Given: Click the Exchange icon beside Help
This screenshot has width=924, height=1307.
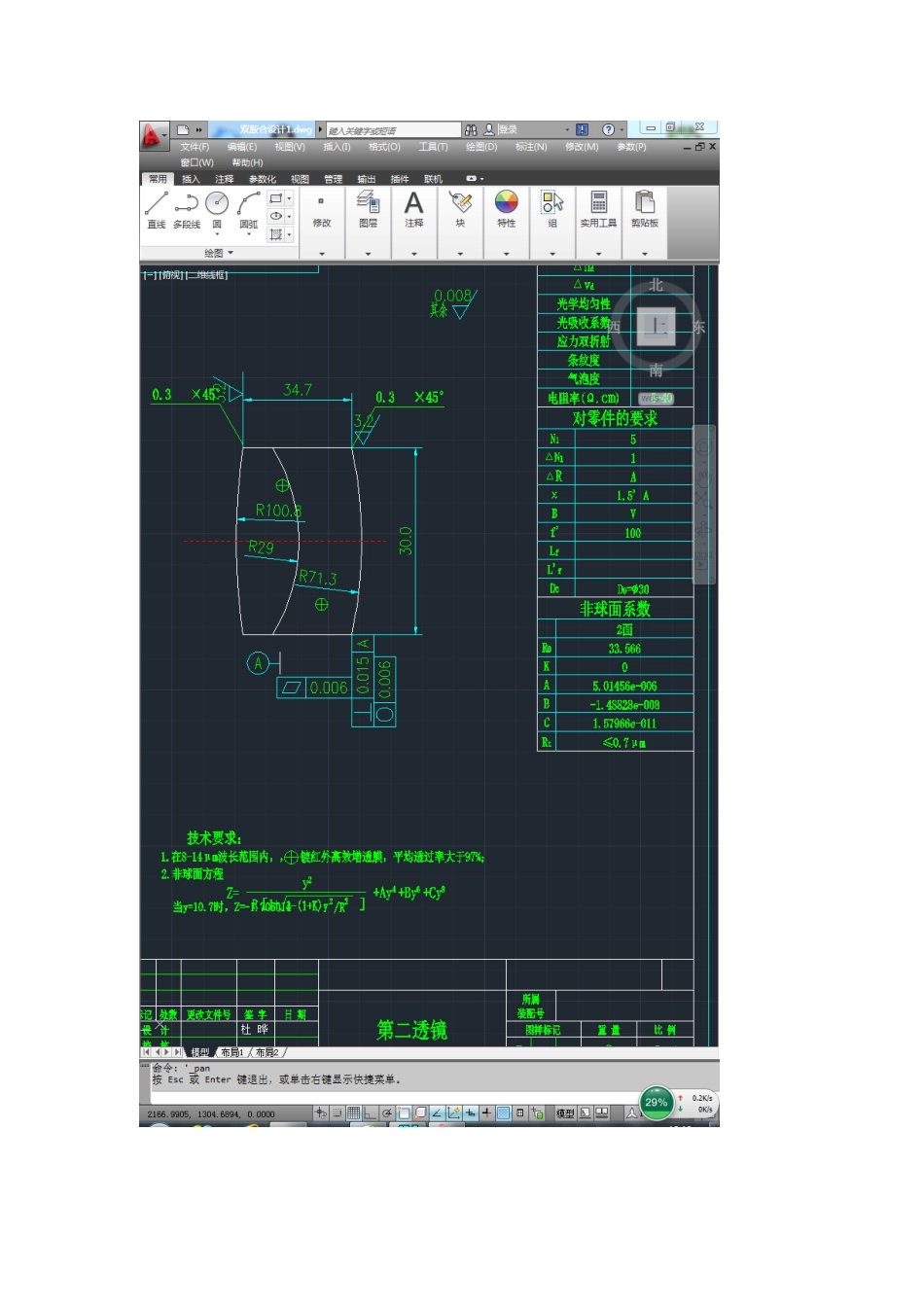Looking at the screenshot, I should click(582, 129).
